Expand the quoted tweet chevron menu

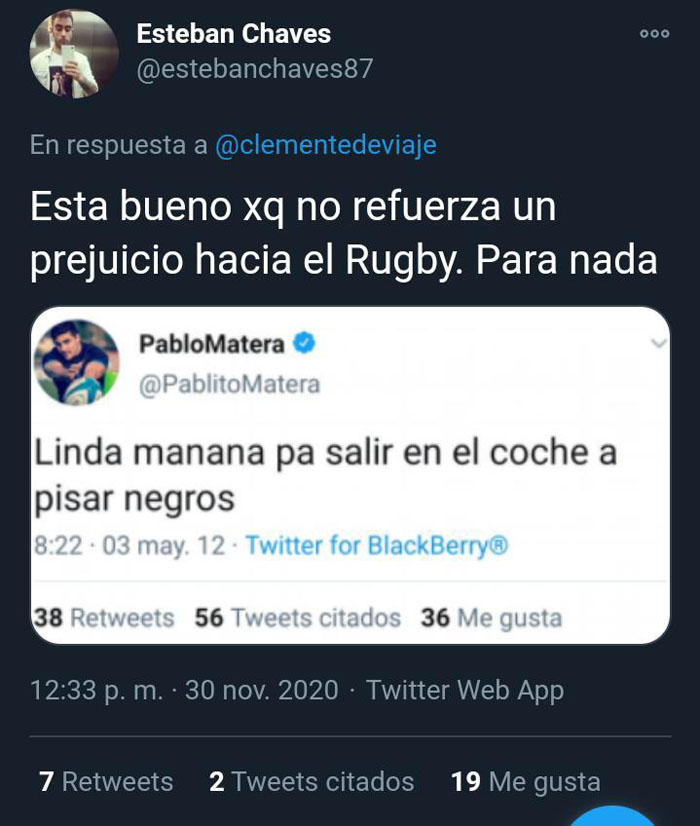[x=658, y=343]
